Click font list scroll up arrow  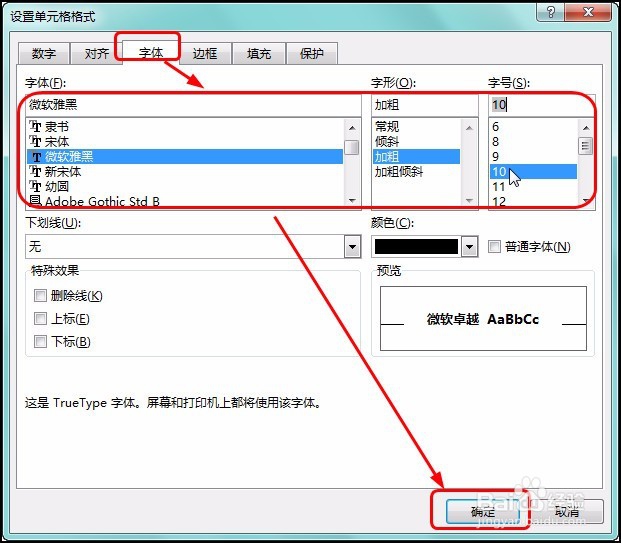pos(352,128)
